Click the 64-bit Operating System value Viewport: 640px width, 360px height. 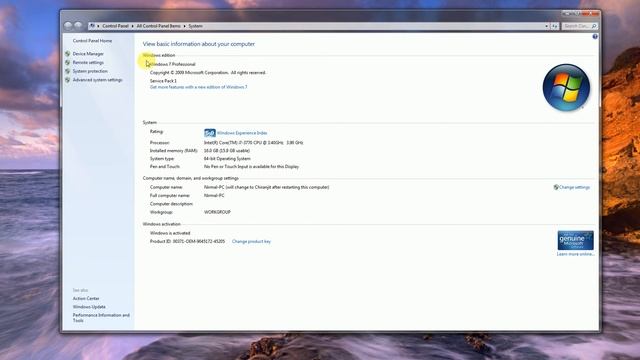(x=227, y=159)
